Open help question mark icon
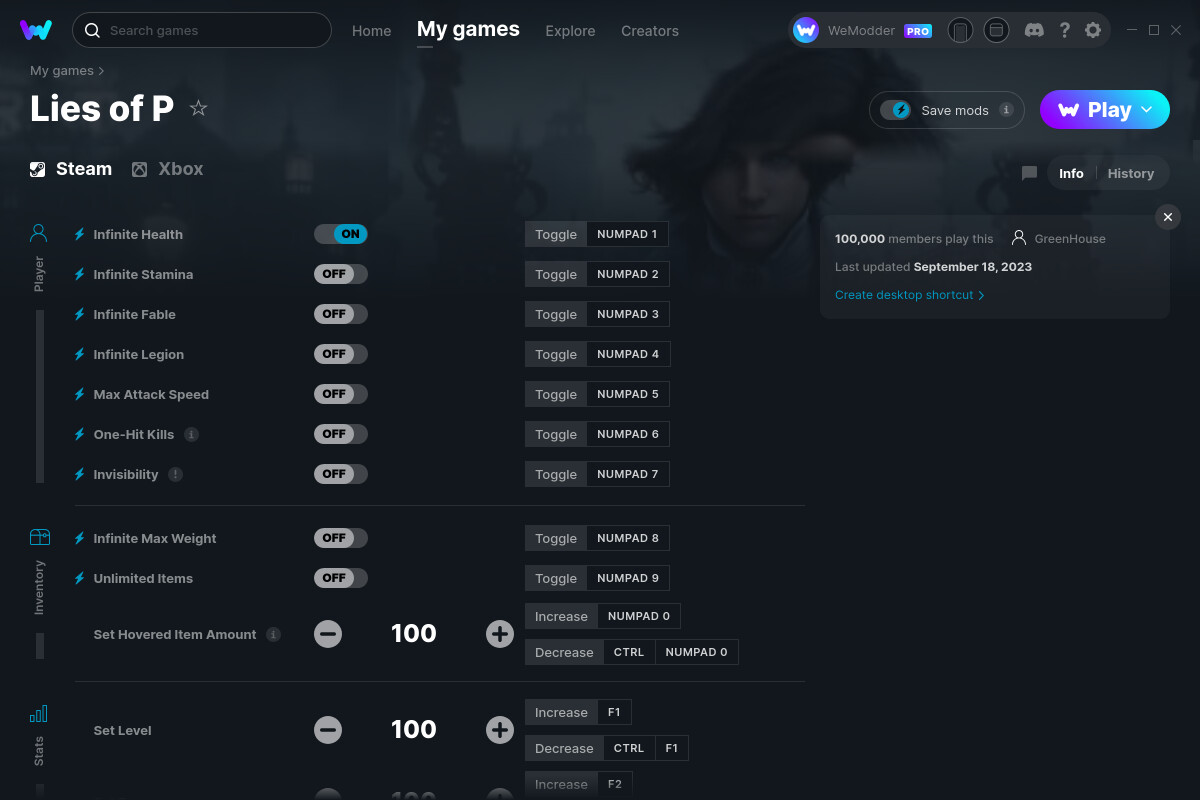 click(x=1065, y=30)
